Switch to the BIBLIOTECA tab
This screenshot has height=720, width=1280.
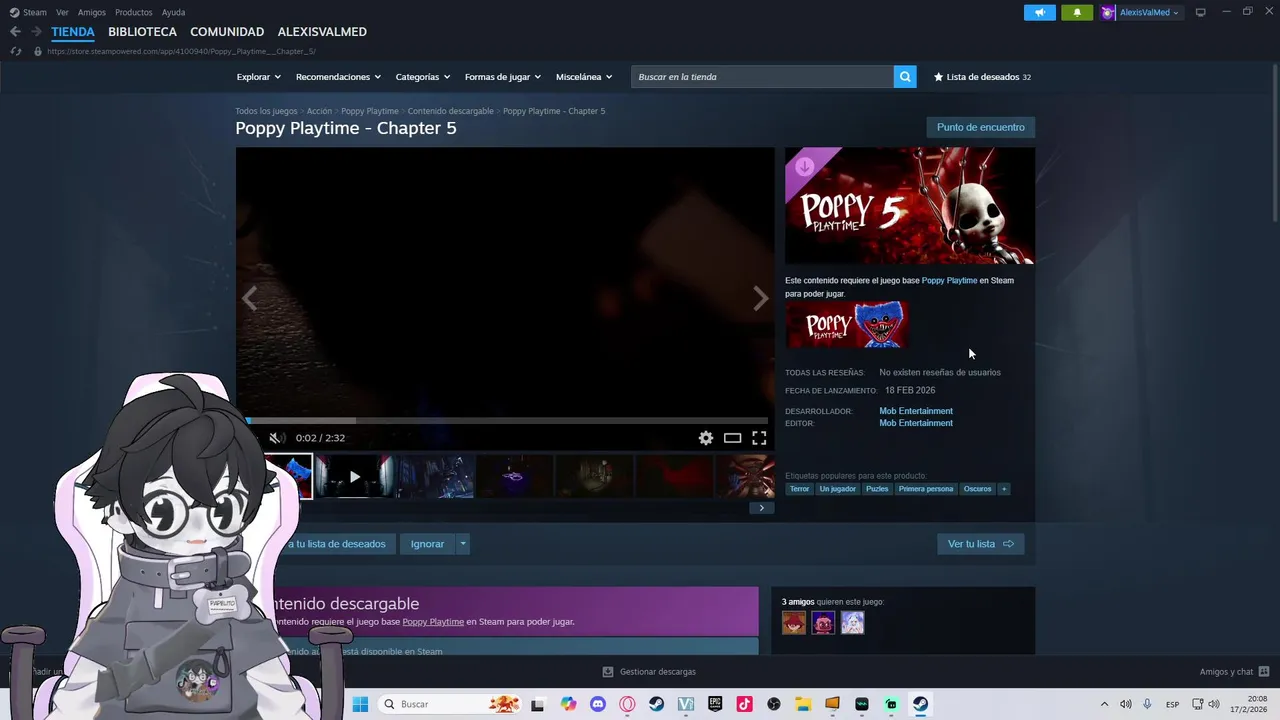[142, 32]
